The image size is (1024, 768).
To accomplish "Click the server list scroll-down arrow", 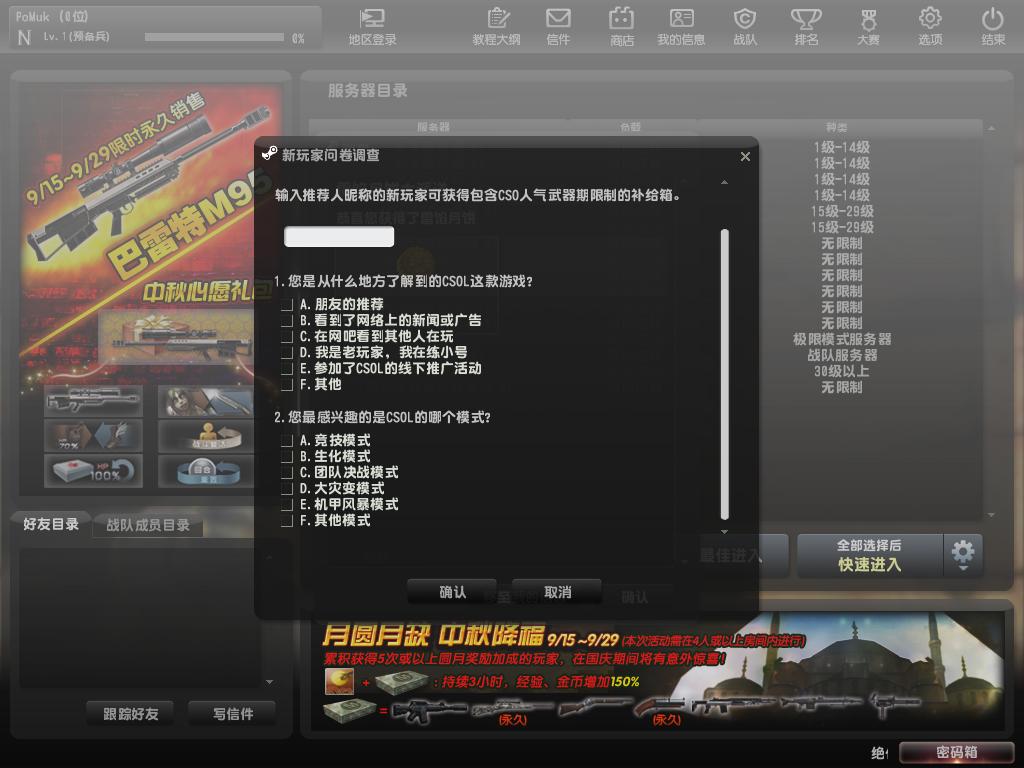I will pyautogui.click(x=991, y=515).
